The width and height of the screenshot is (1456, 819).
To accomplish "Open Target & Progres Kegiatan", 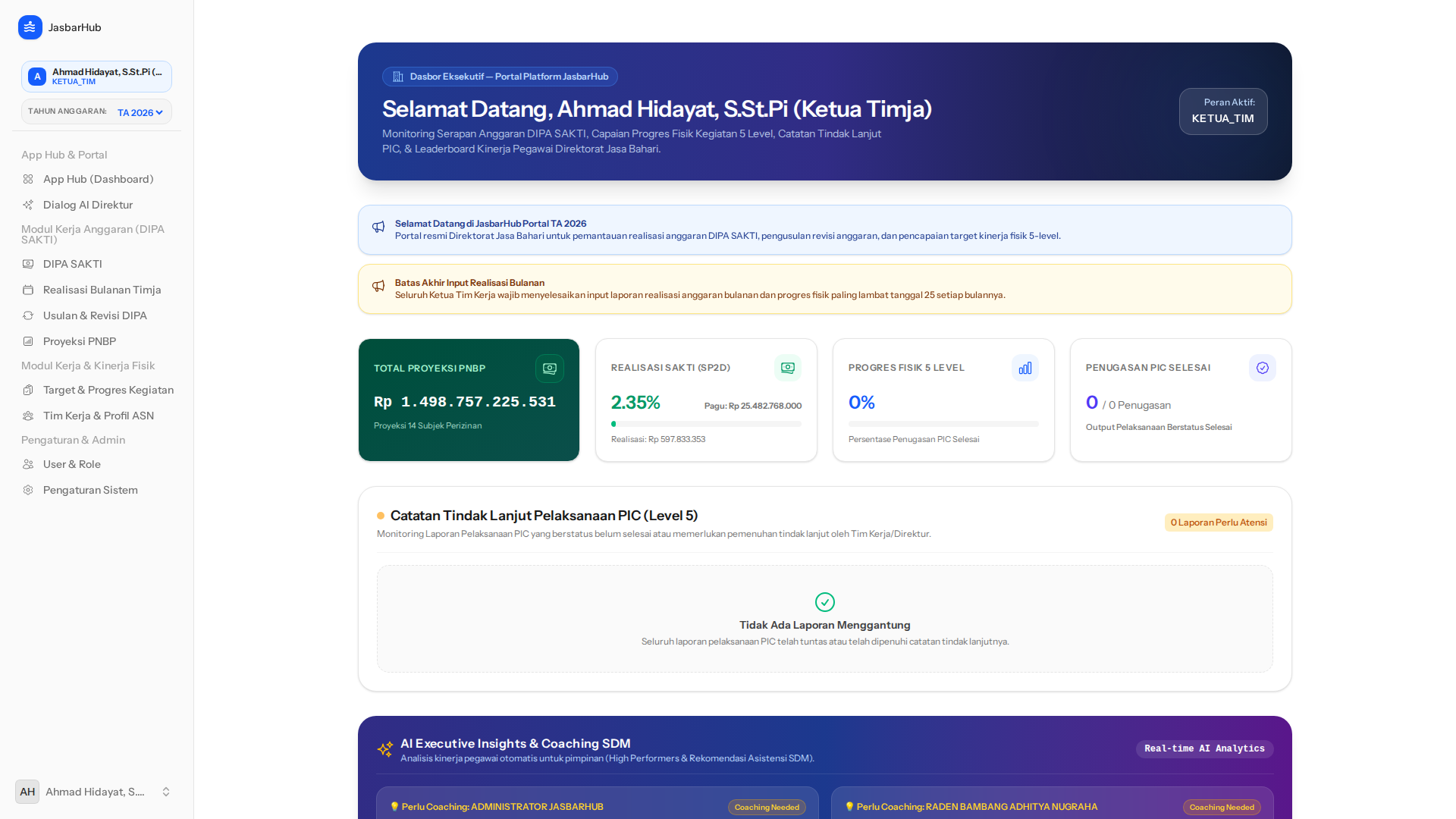I will tap(97, 390).
